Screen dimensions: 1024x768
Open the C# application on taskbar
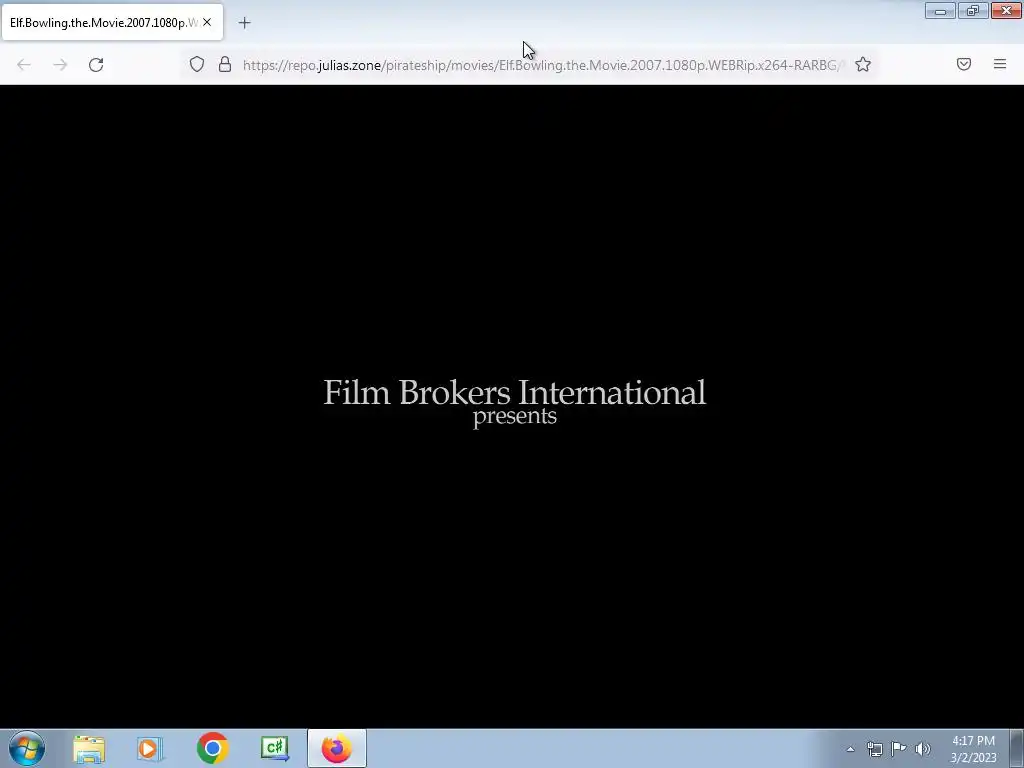pos(274,748)
